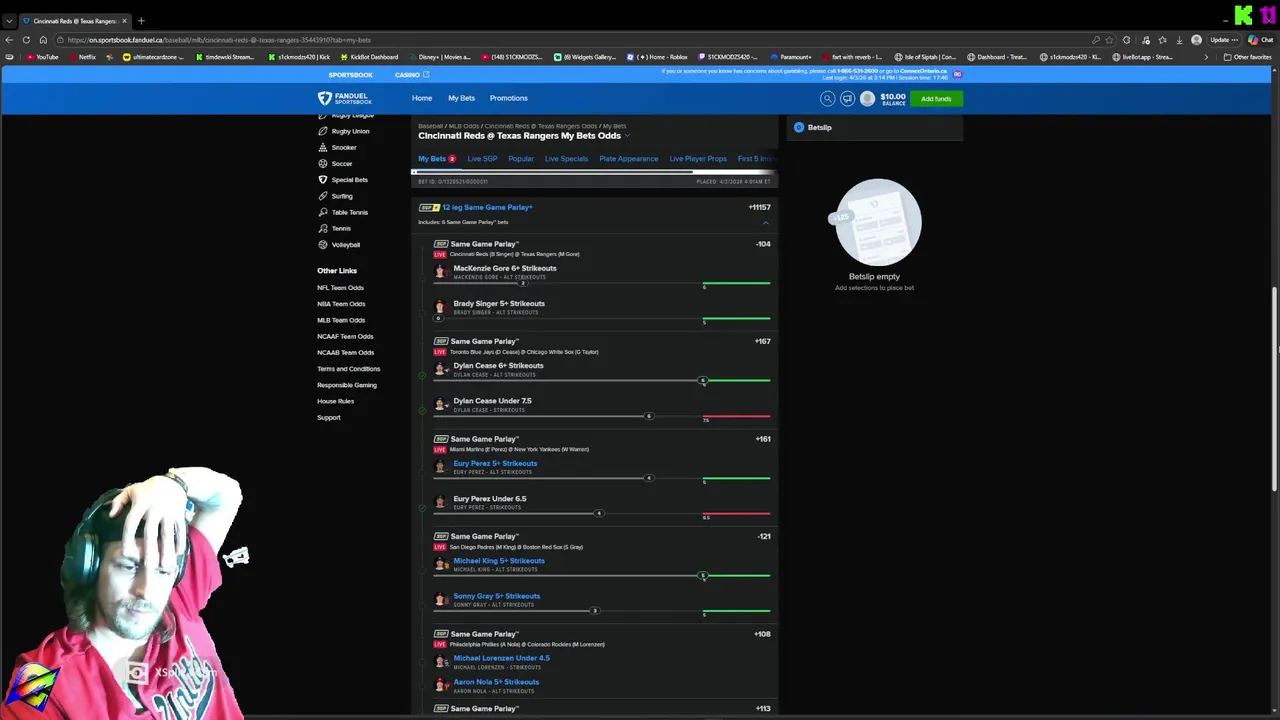Click MacKenzie Gore strikeouts progress bar
This screenshot has width=1280, height=720.
[x=602, y=284]
